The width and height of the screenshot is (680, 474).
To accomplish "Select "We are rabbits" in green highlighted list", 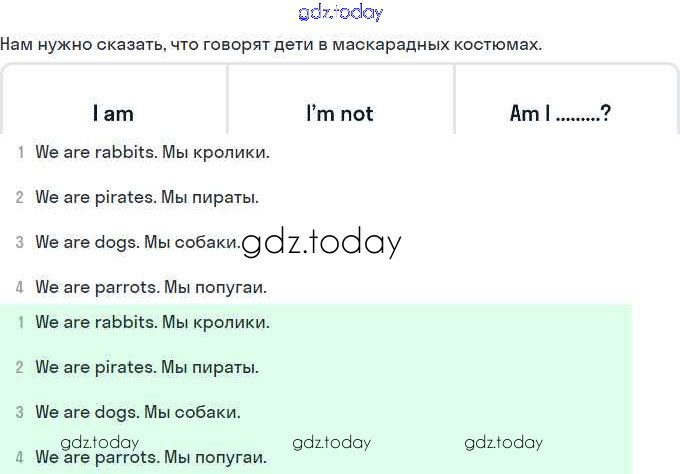I will coord(152,322).
